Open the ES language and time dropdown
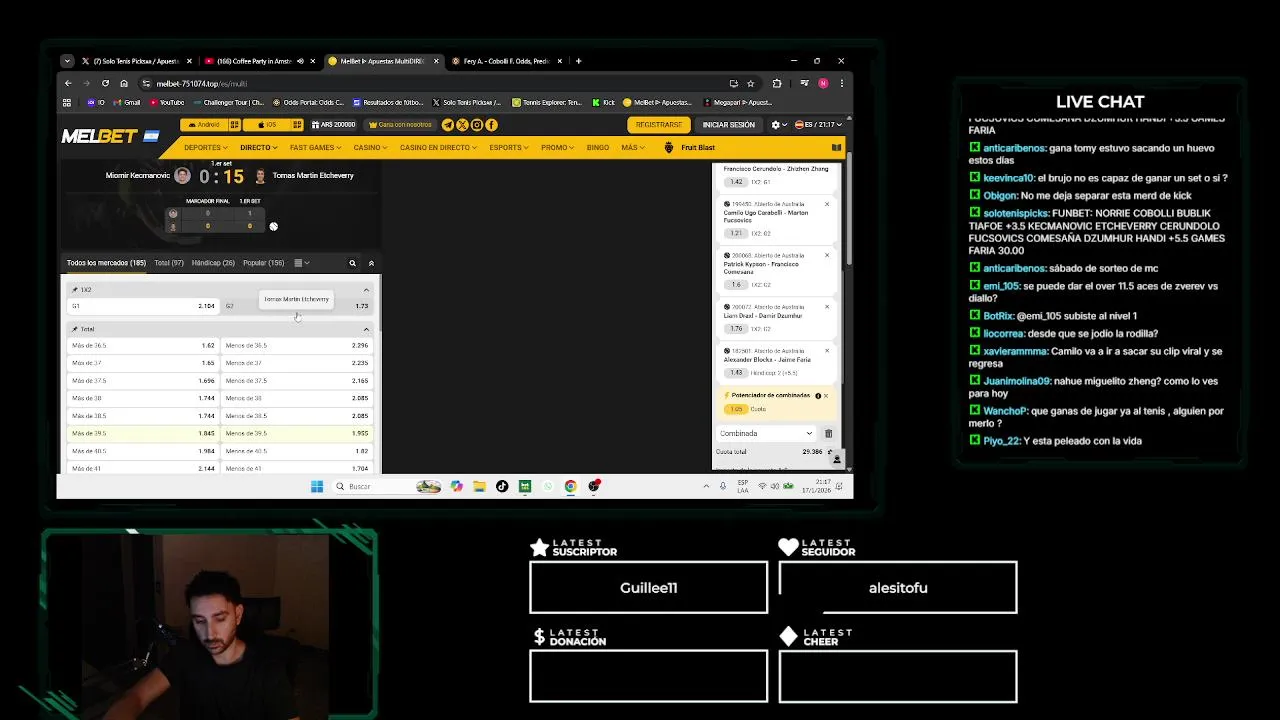Viewport: 1280px width, 720px height. pyautogui.click(x=819, y=125)
